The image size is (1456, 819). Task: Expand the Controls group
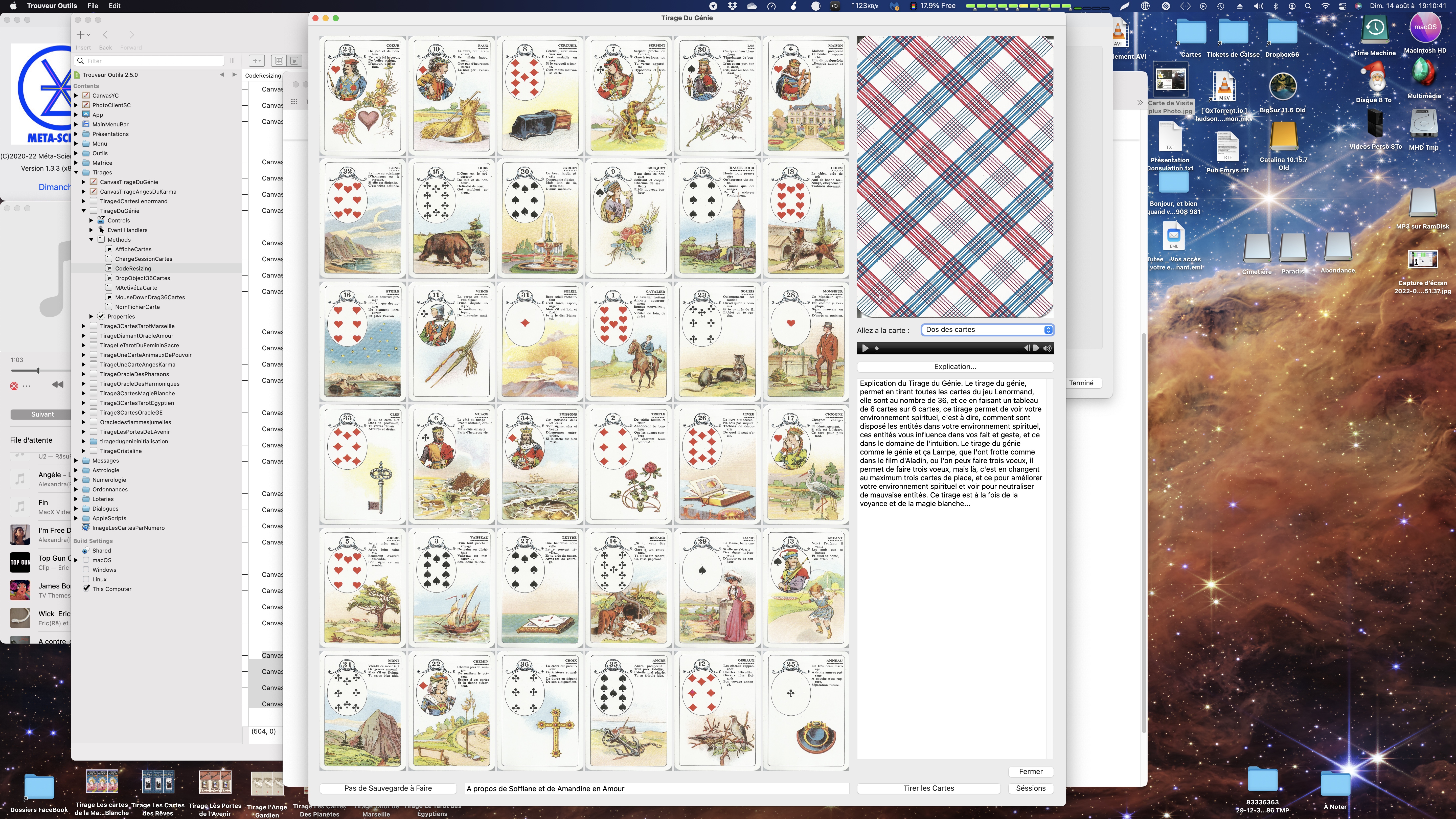(x=91, y=220)
